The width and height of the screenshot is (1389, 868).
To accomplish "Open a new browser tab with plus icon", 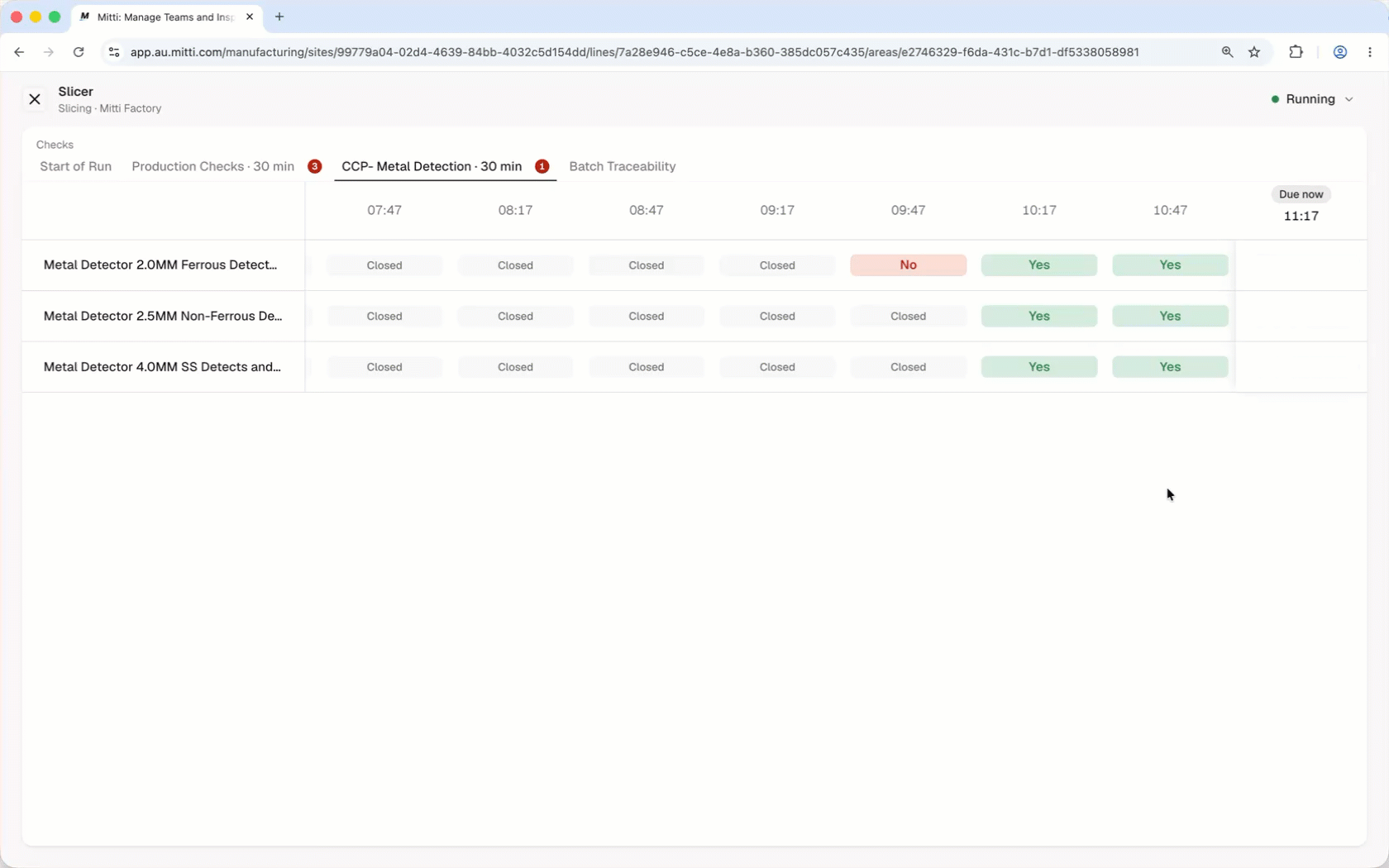I will click(279, 17).
